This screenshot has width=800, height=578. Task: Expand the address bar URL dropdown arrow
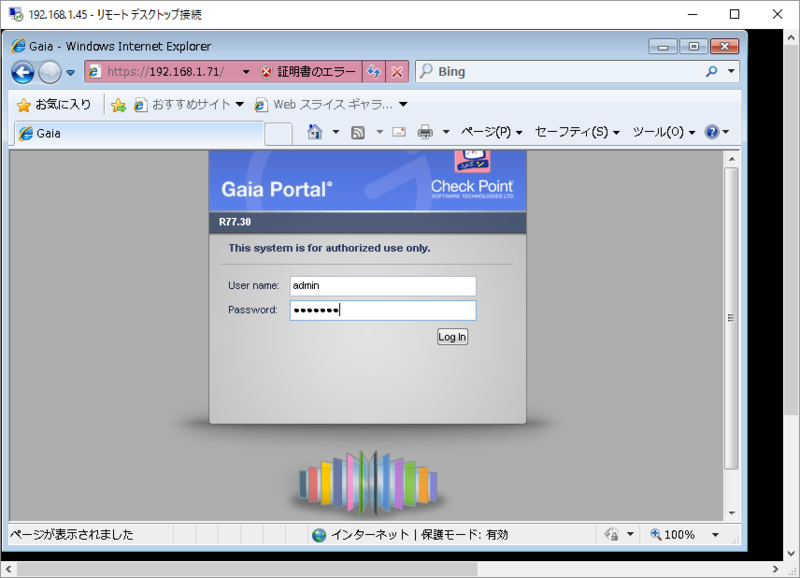[x=246, y=72]
